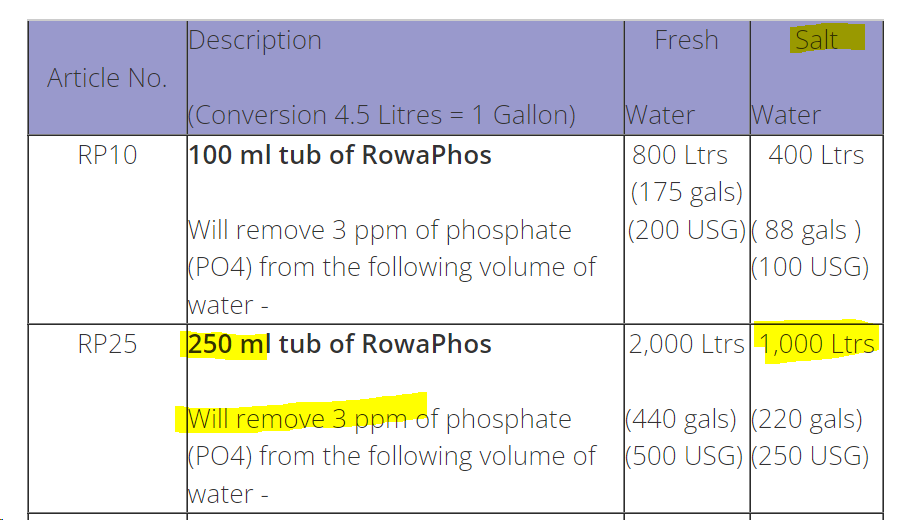Click the (440 gals) text

coord(681,419)
